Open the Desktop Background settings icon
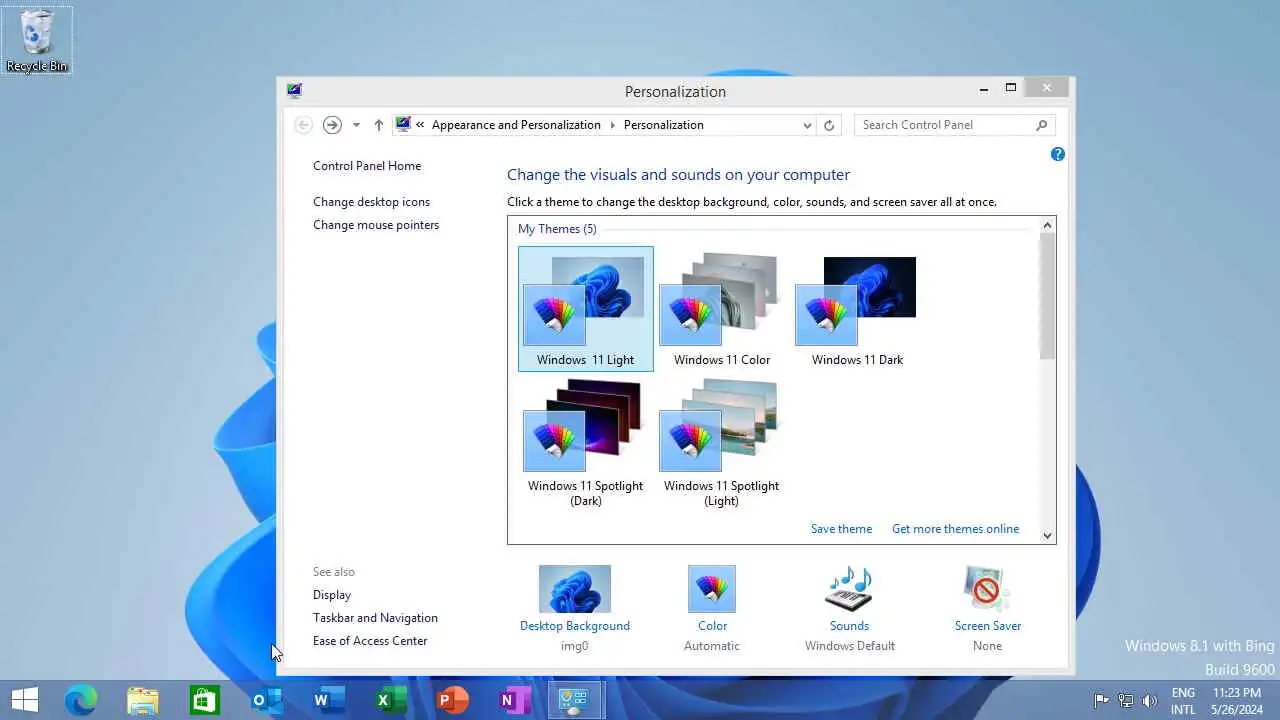Viewport: 1280px width, 720px height. (574, 589)
